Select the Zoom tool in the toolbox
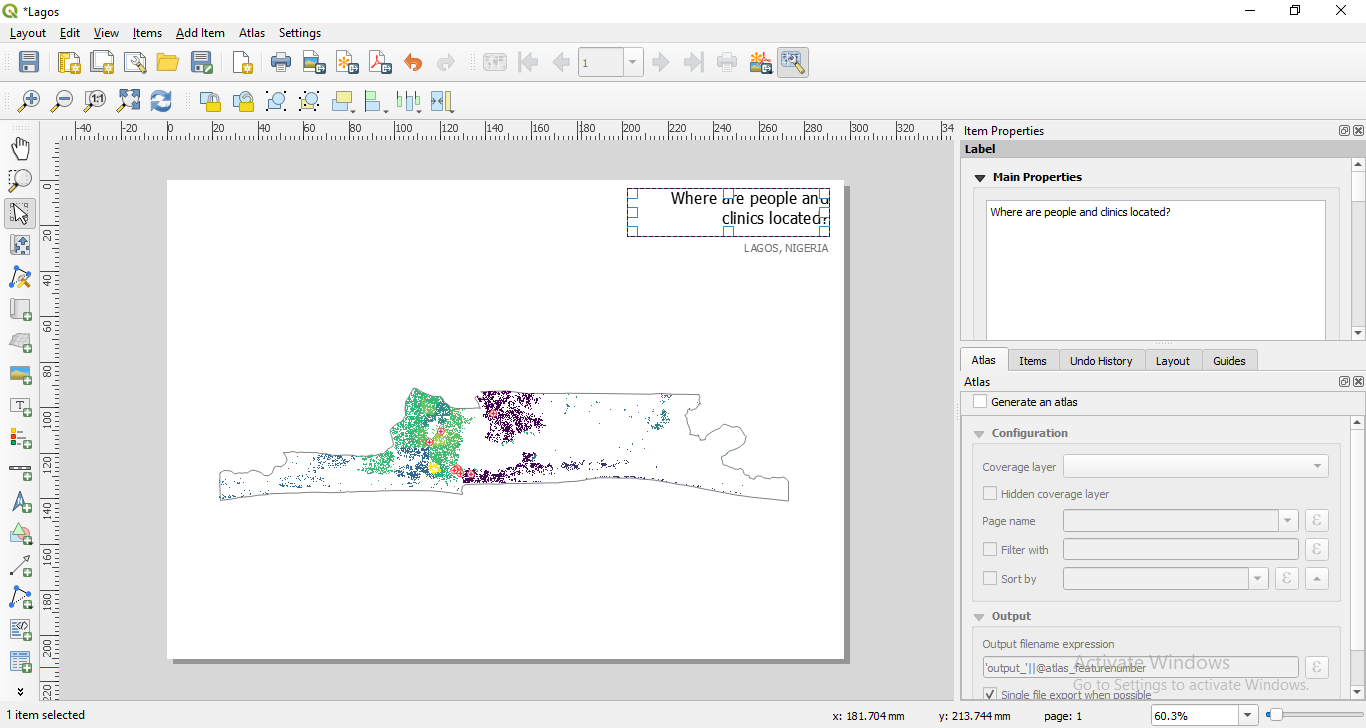The width and height of the screenshot is (1366, 728). (x=20, y=181)
